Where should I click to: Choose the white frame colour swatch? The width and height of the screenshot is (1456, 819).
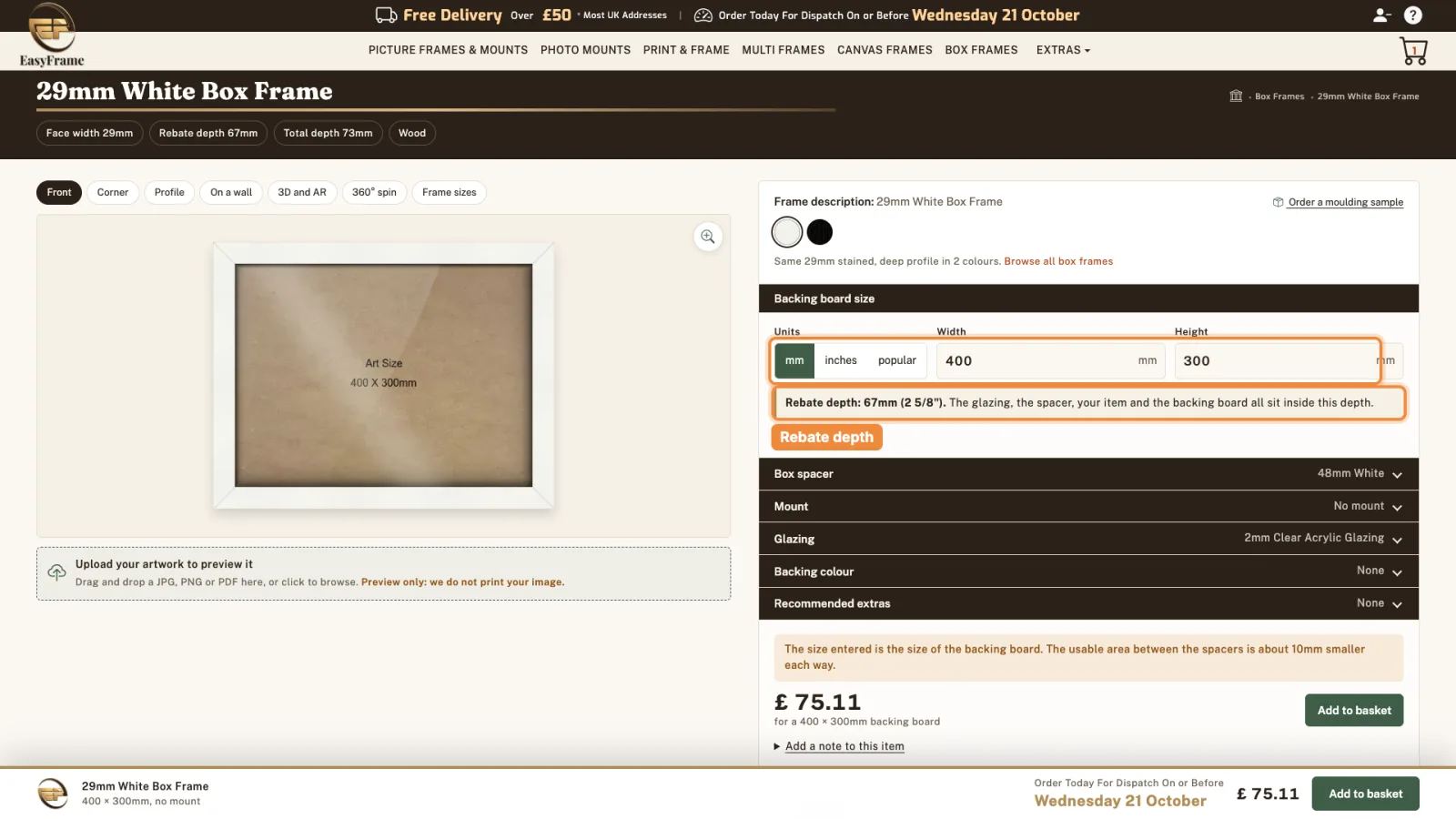[x=787, y=232]
